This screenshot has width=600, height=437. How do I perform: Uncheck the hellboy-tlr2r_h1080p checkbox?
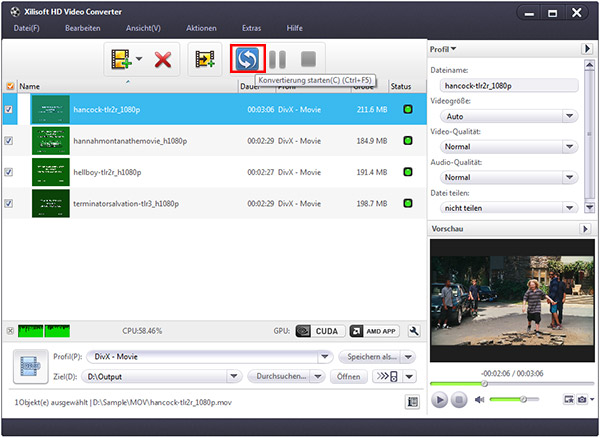click(8, 172)
